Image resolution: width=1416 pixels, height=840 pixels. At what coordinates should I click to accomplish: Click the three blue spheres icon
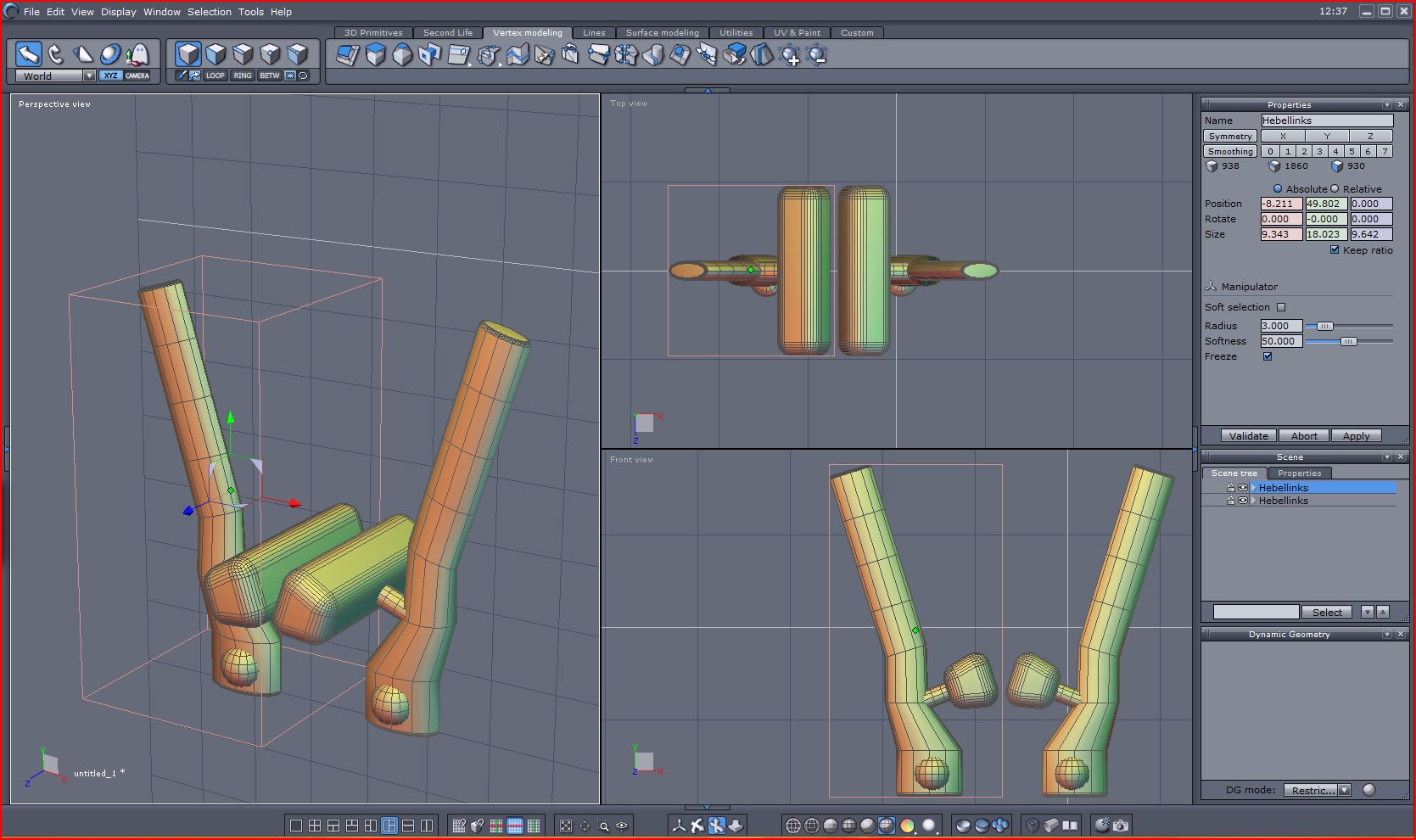pyautogui.click(x=1001, y=825)
